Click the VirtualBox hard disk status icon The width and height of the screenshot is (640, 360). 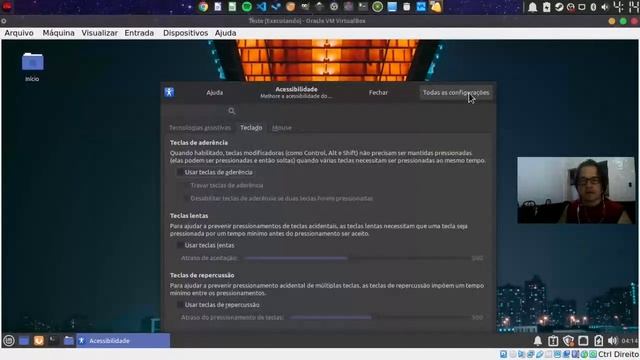503,354
